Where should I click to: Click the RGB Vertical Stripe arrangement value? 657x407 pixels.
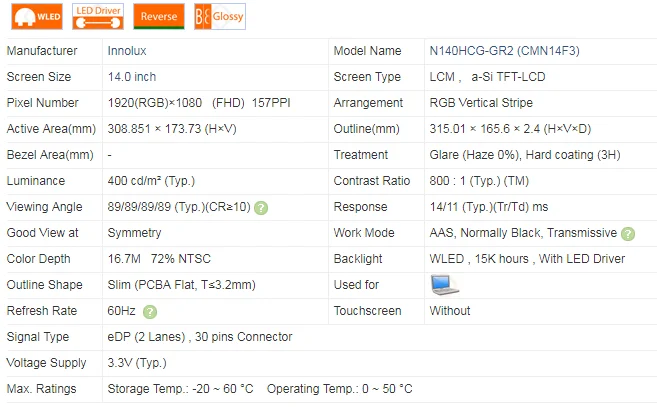tap(481, 103)
